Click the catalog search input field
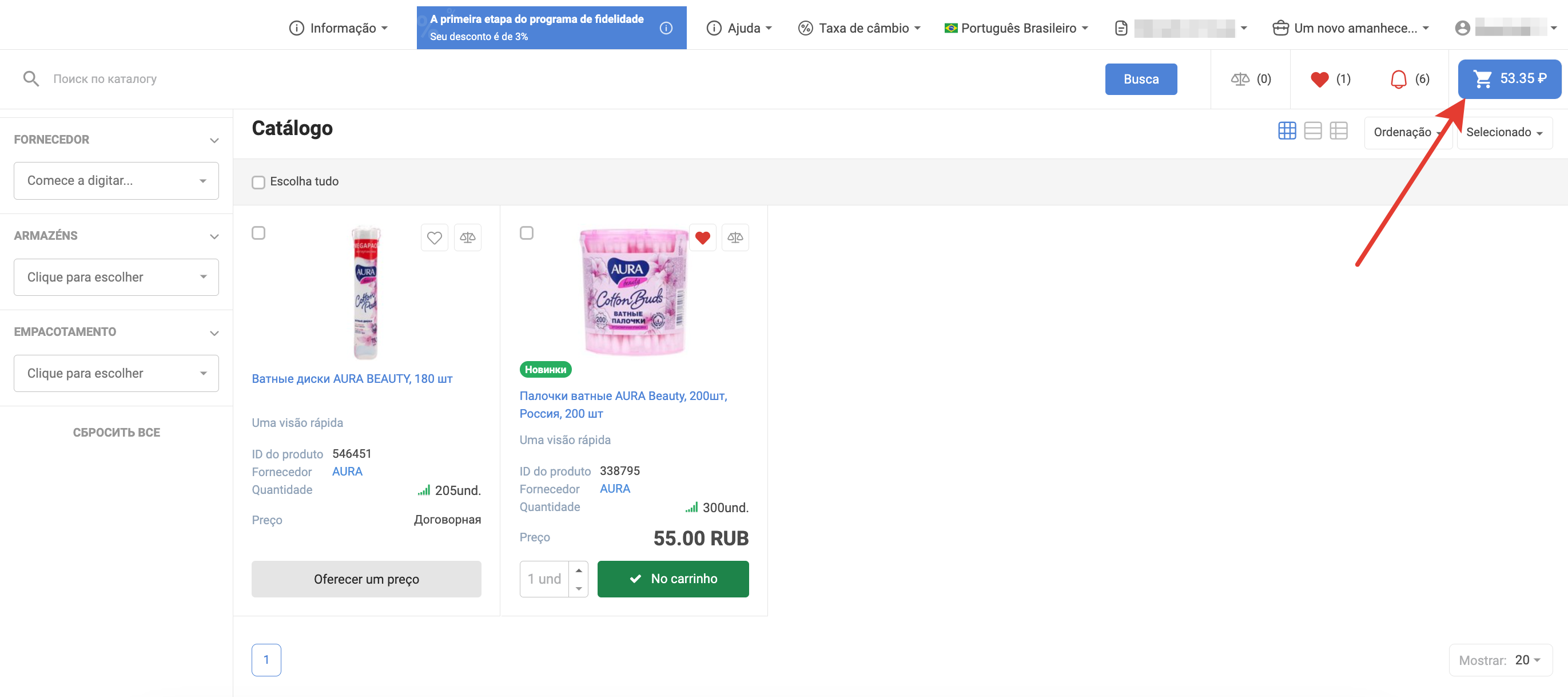The height and width of the screenshot is (697, 1568). pyautogui.click(x=548, y=79)
